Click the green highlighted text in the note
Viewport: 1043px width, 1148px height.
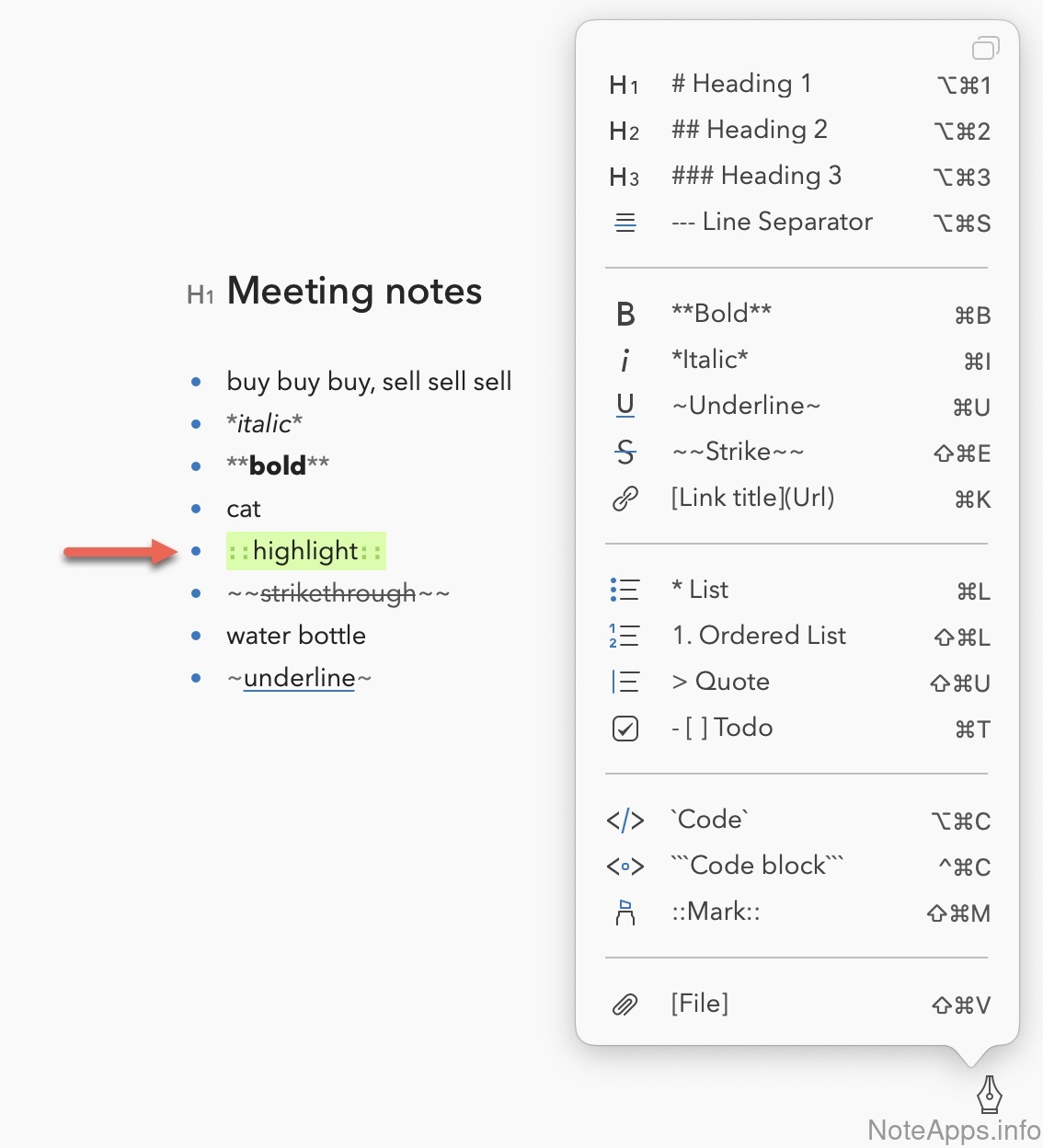305,551
